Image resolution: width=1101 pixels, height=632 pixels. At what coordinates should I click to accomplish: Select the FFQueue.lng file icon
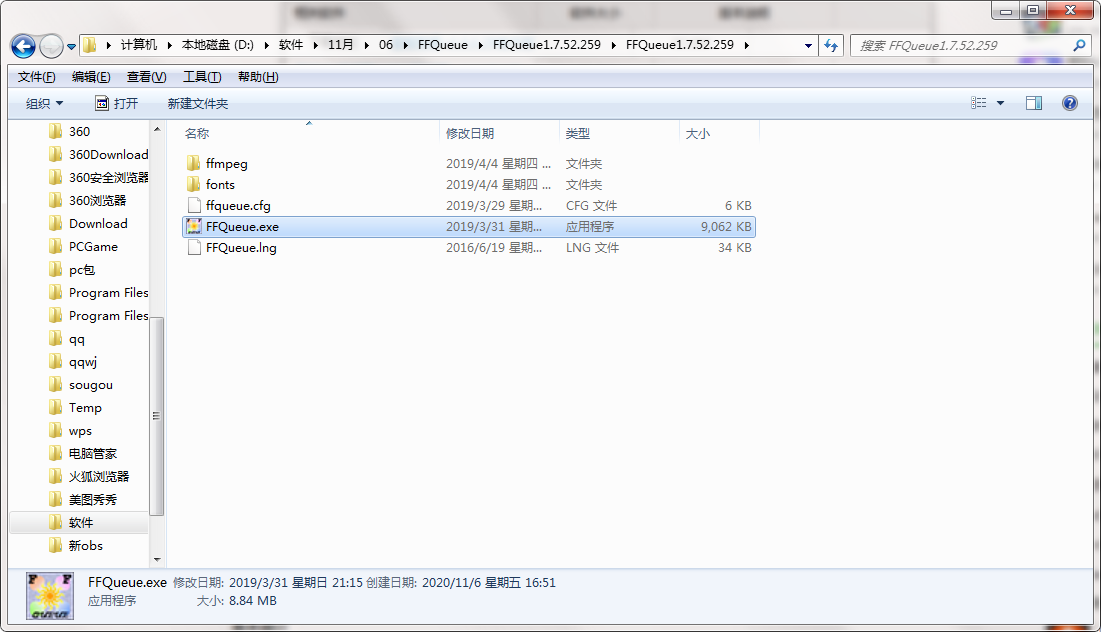pos(195,248)
